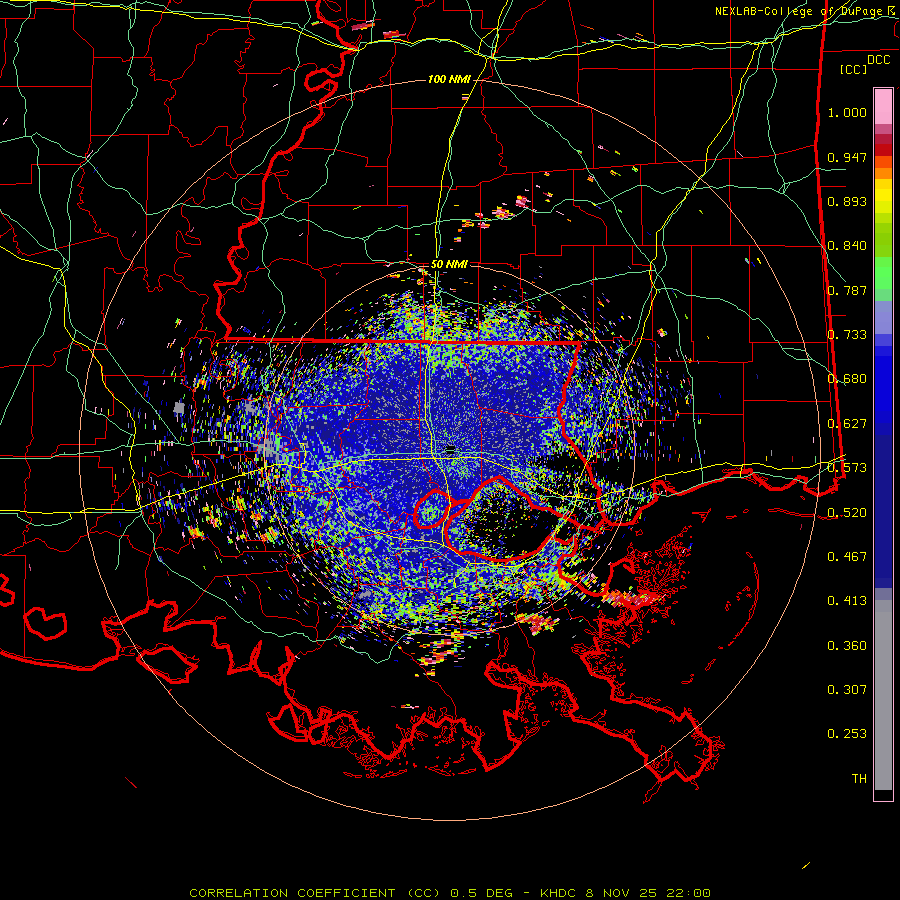Click the TH threshold label
This screenshot has width=900, height=900.
click(x=859, y=779)
